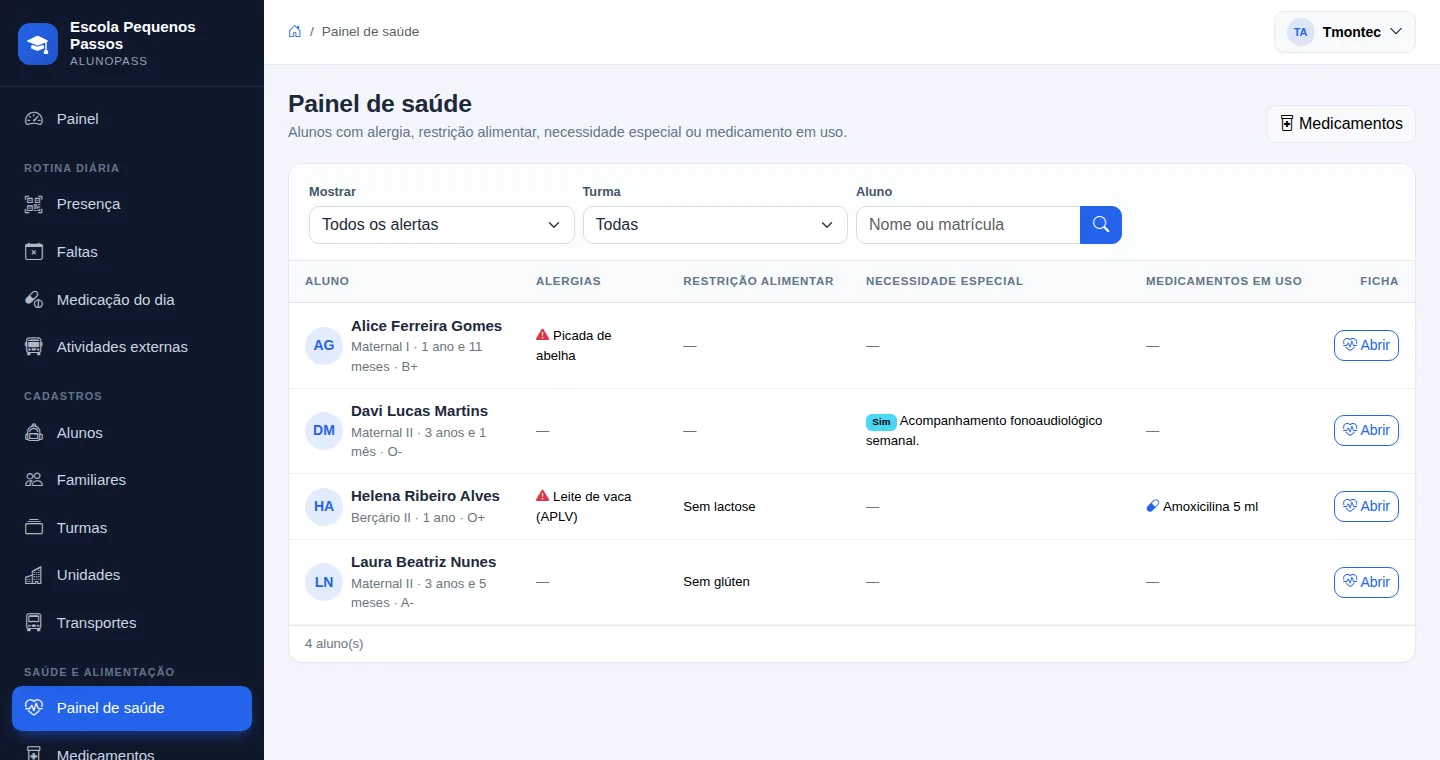Click the Nome ou matrícula field
The height and width of the screenshot is (760, 1440).
click(968, 225)
